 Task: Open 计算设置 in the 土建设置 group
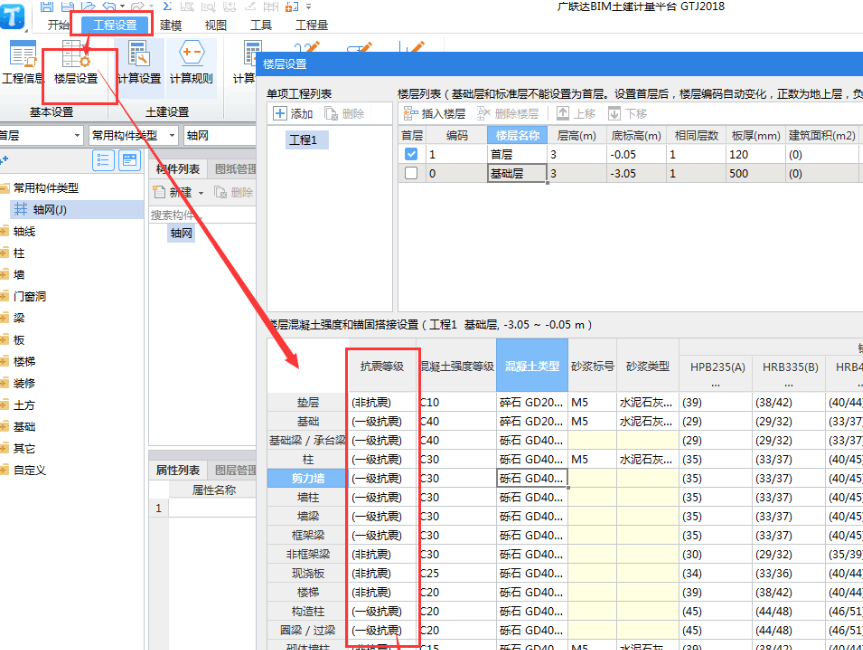coord(139,63)
